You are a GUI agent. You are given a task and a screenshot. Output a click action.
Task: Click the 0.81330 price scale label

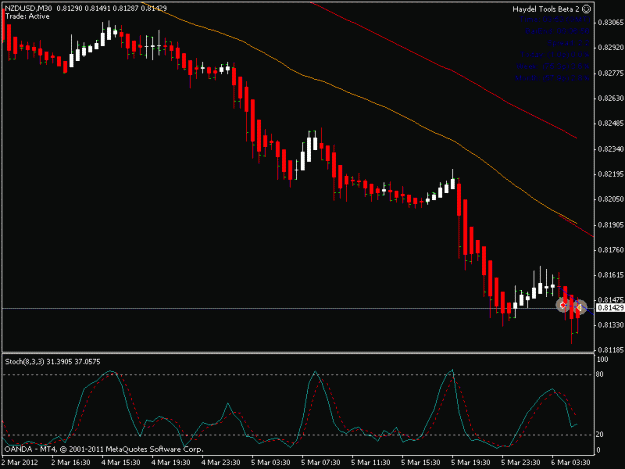(x=610, y=325)
